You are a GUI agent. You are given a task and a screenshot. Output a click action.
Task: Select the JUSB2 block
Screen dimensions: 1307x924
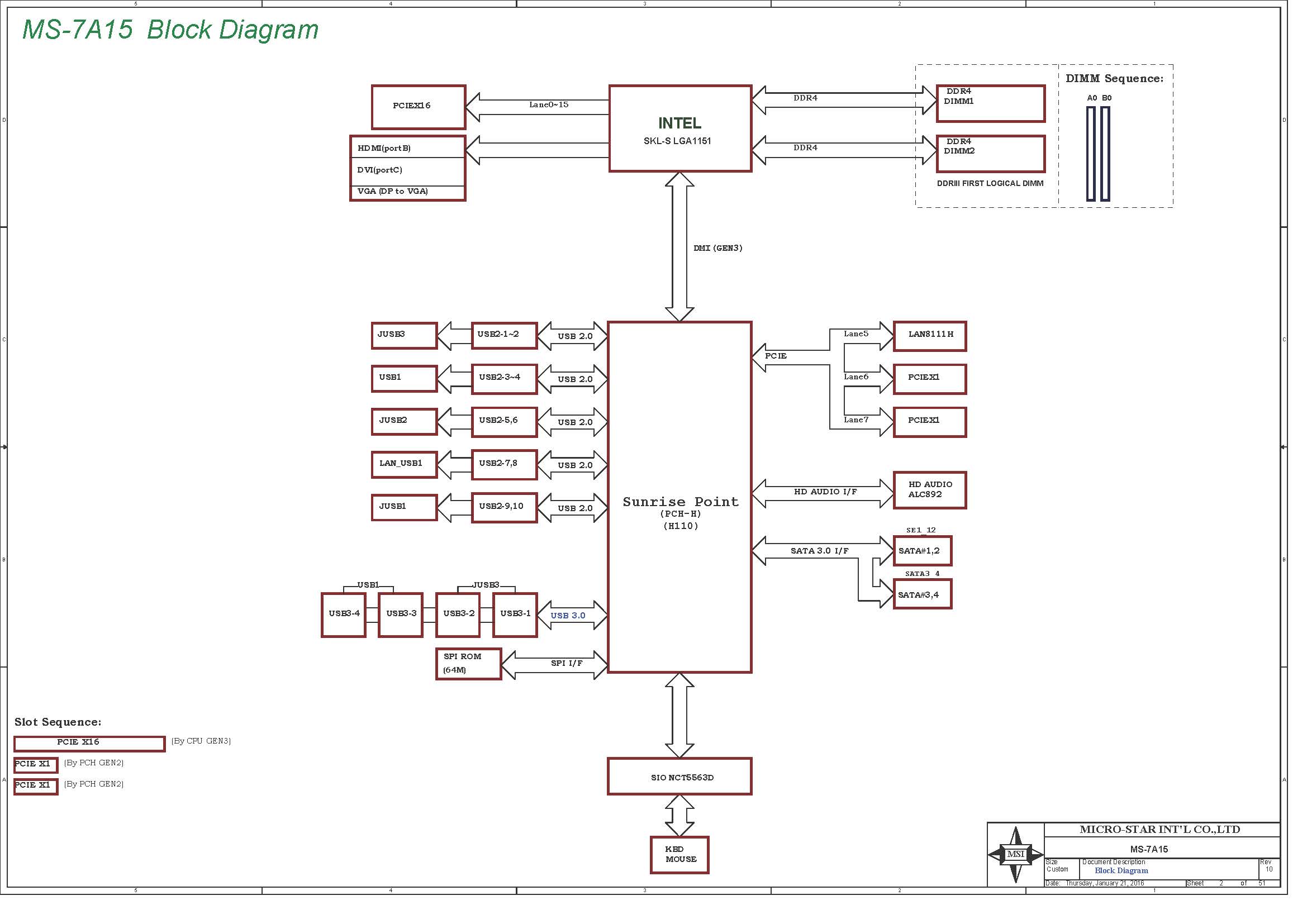[404, 422]
